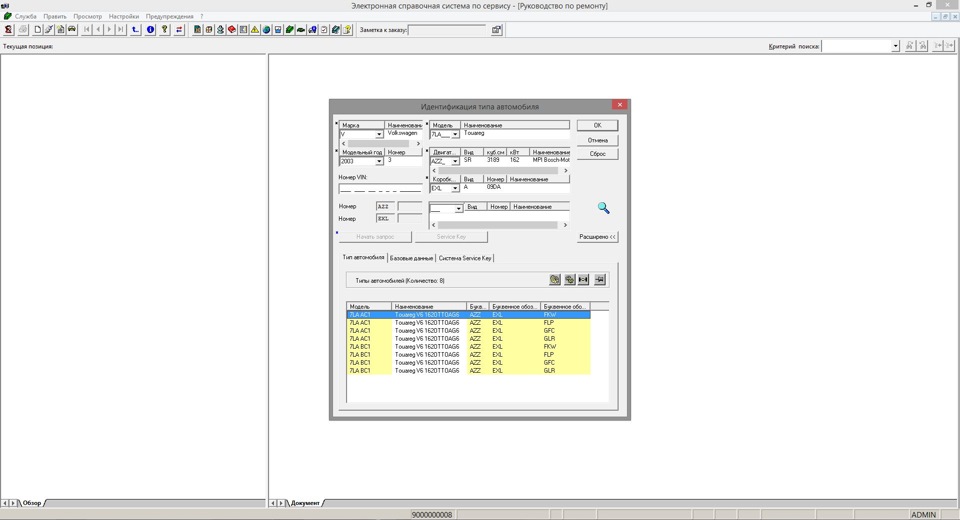Click the Марка table horizontal scrollbar

[x=380, y=143]
